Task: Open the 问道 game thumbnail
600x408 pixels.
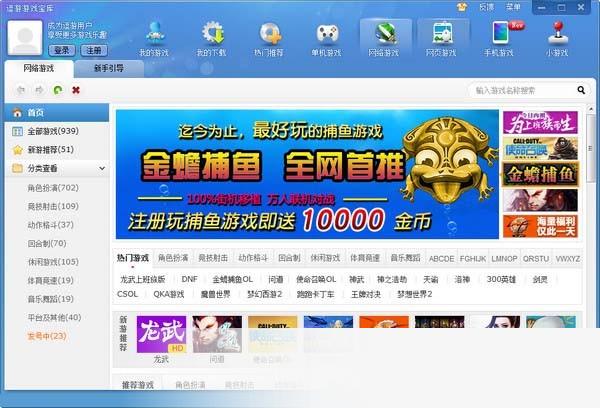Action: click(217, 334)
